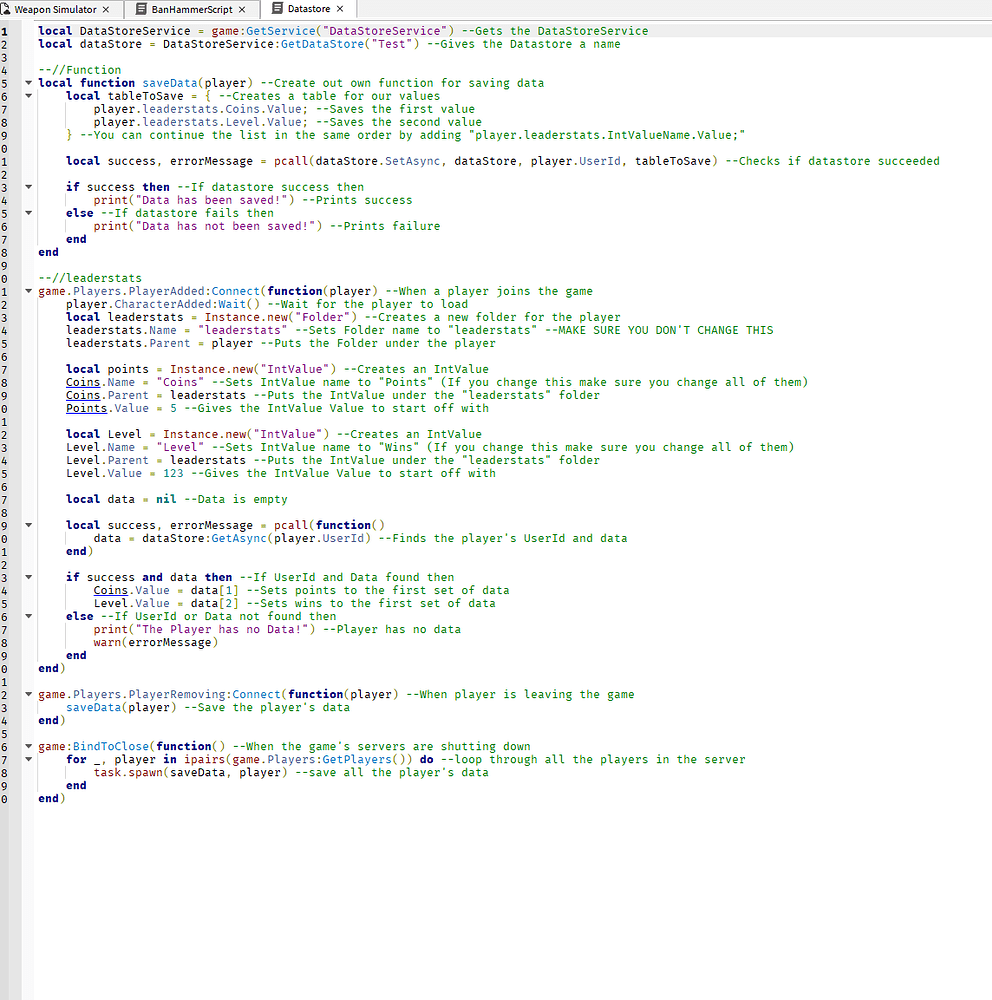Collapse the pcall(function() block fold arrow
The width and height of the screenshot is (992, 1000).
(x=28, y=525)
